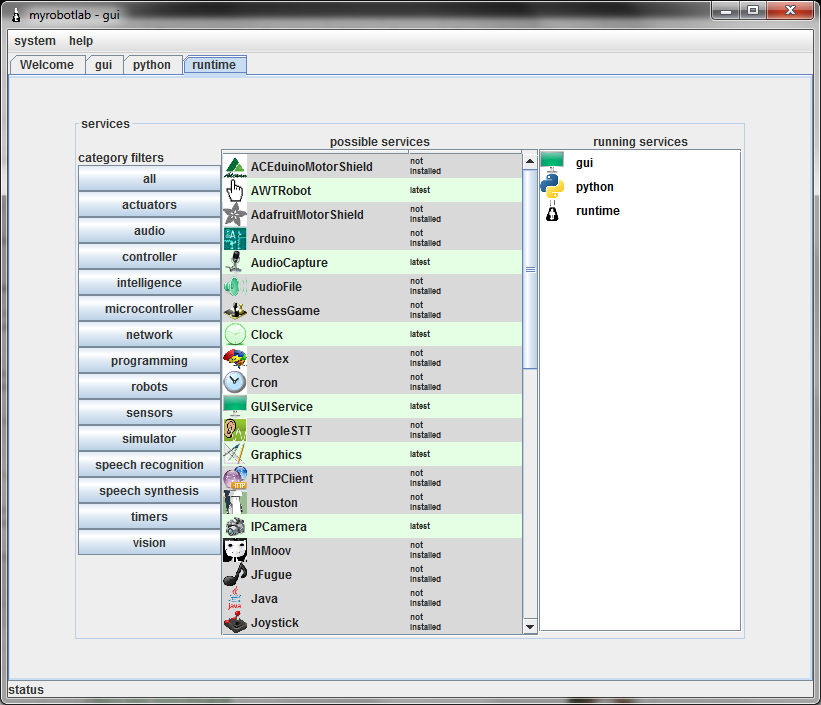Filter services by controller

(149, 257)
